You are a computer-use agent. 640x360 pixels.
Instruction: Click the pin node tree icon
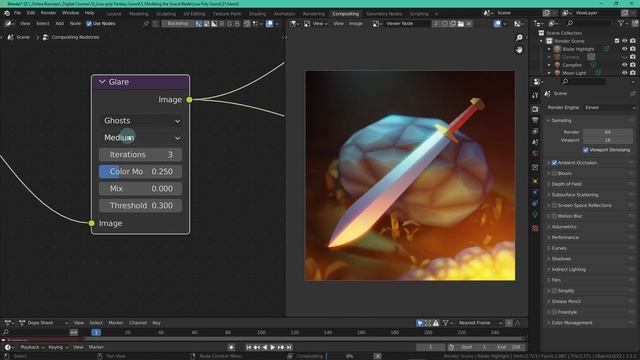coord(146,24)
